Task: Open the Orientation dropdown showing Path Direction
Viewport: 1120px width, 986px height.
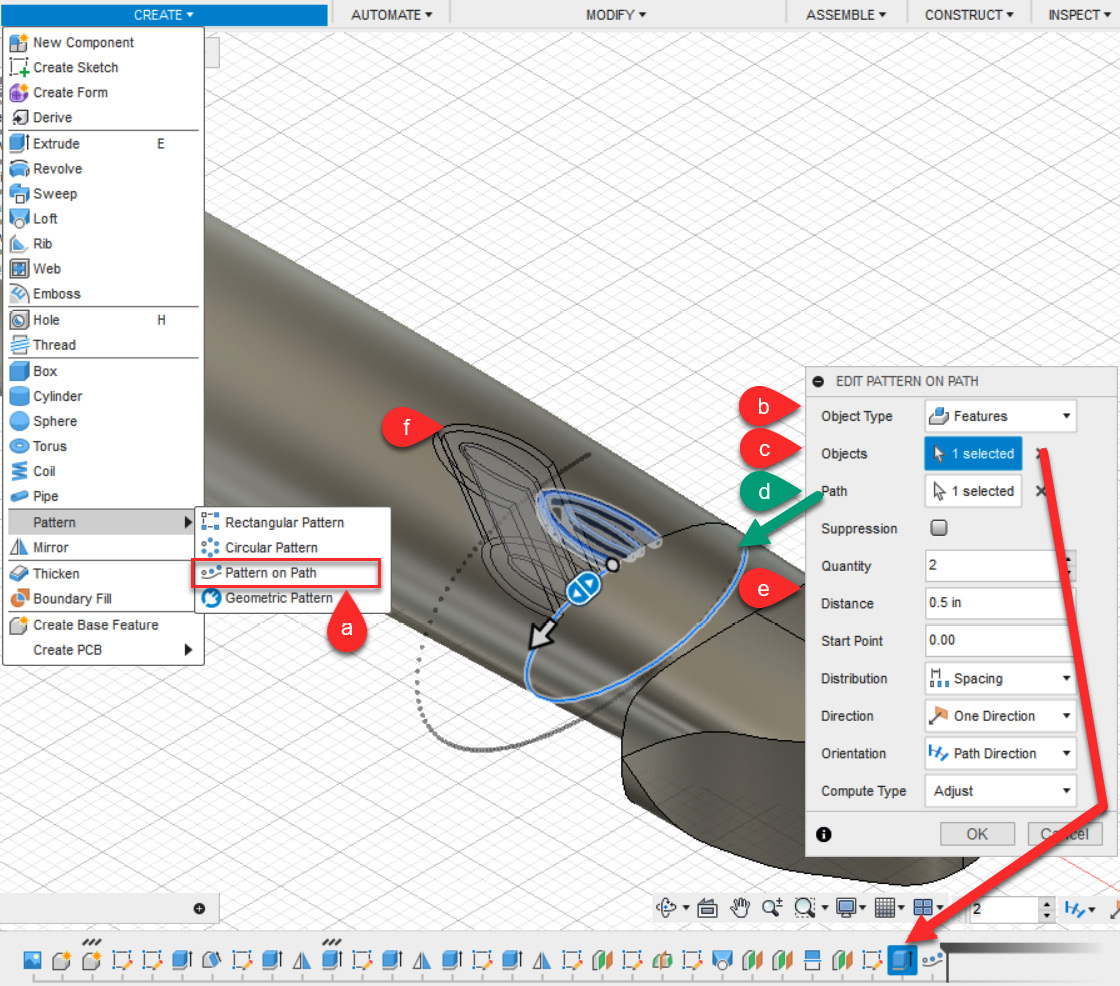Action: [999, 753]
